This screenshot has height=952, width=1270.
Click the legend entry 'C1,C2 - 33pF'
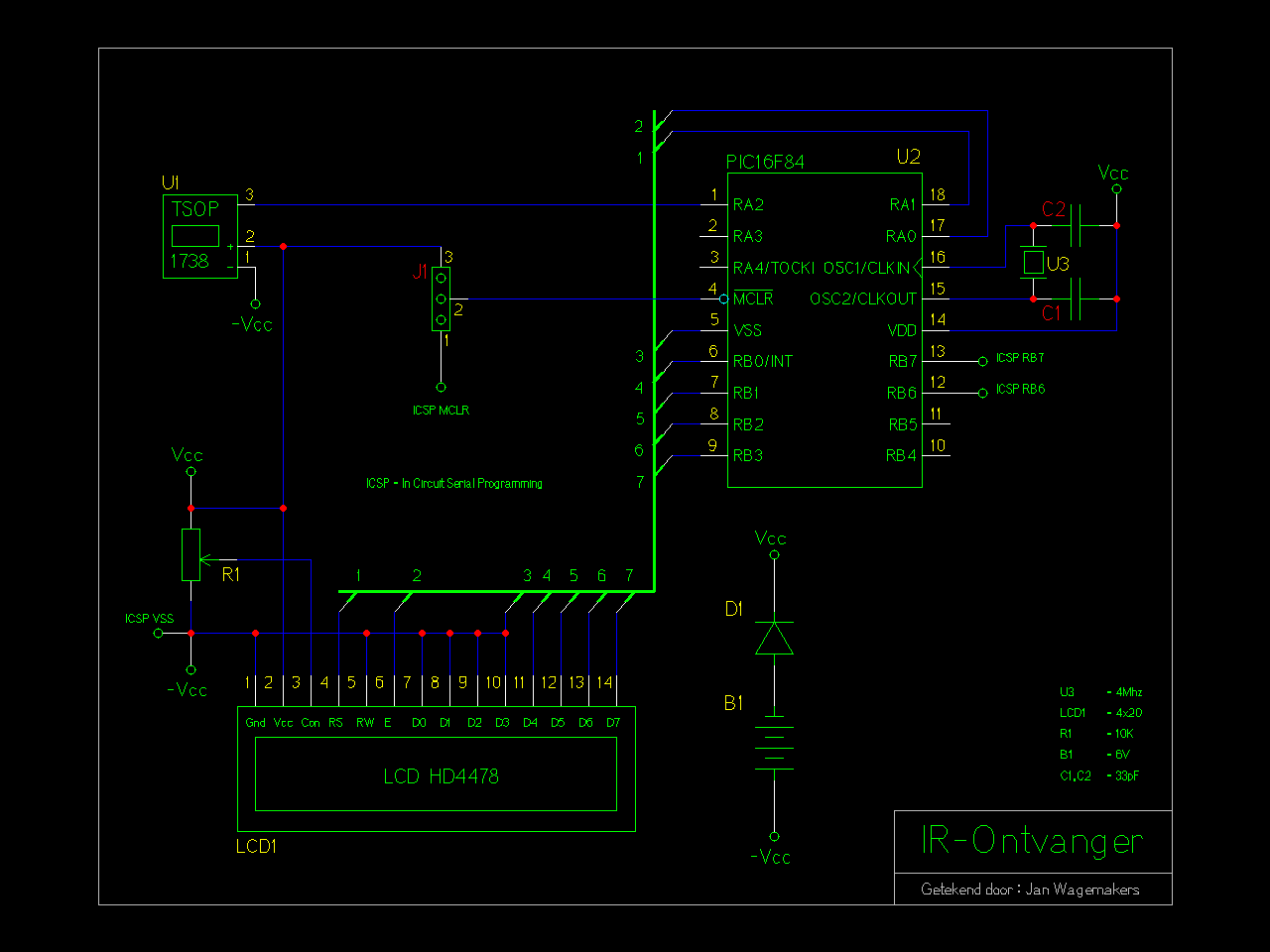(x=1099, y=776)
